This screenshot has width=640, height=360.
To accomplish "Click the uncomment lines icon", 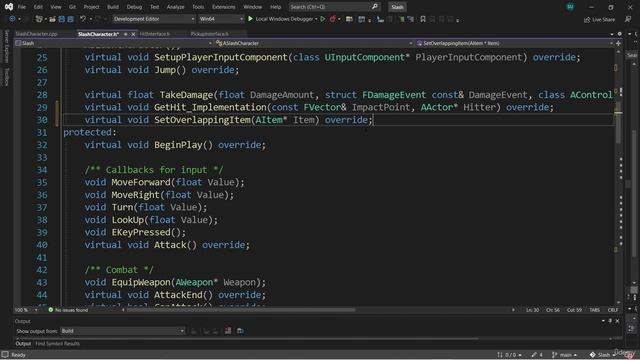I will pos(411,19).
